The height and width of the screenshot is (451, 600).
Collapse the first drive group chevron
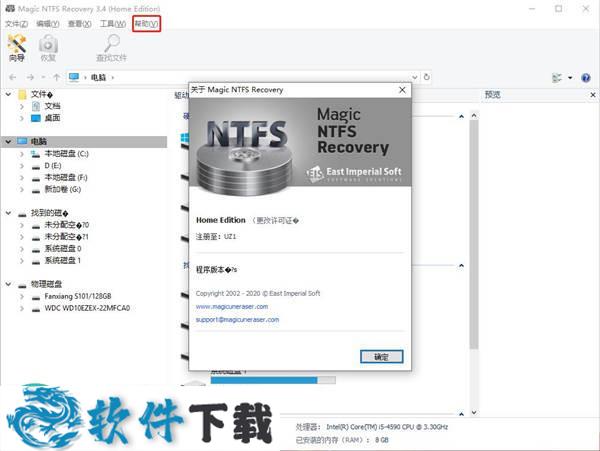pos(461,116)
